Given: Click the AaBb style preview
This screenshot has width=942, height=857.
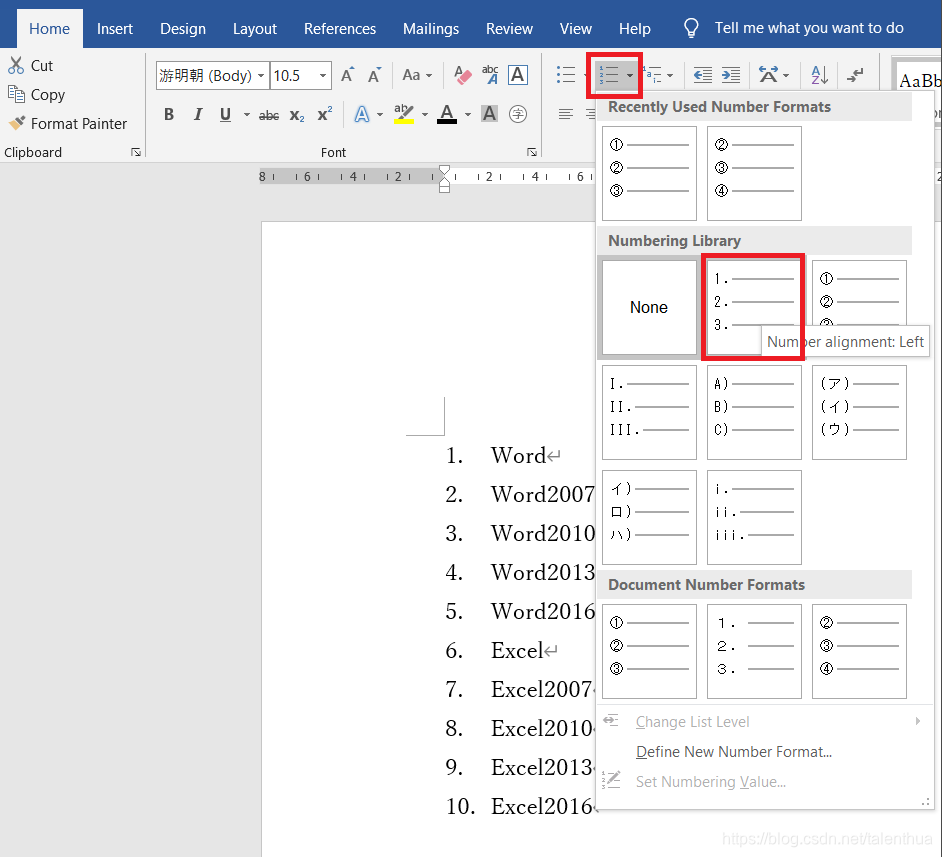Looking at the screenshot, I should pyautogui.click(x=917, y=80).
